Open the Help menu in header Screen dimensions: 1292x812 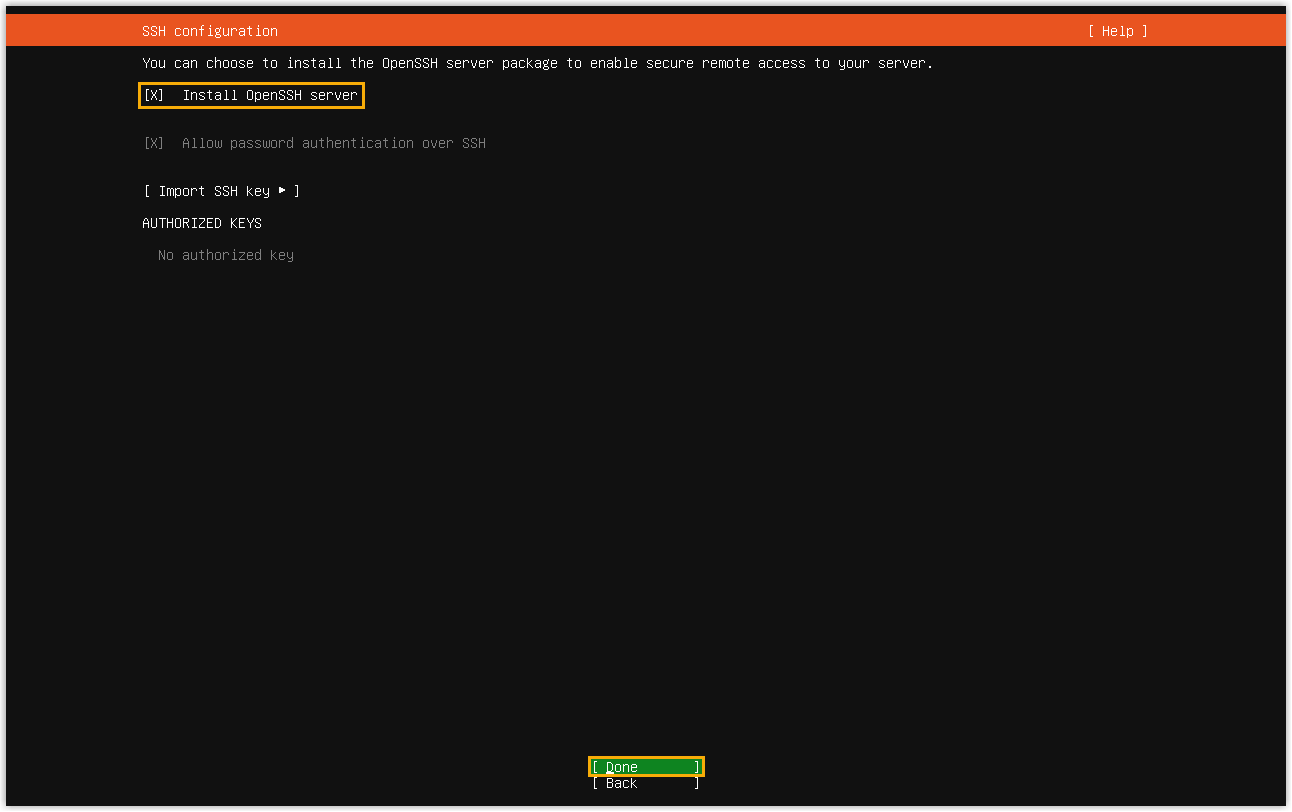(1117, 31)
